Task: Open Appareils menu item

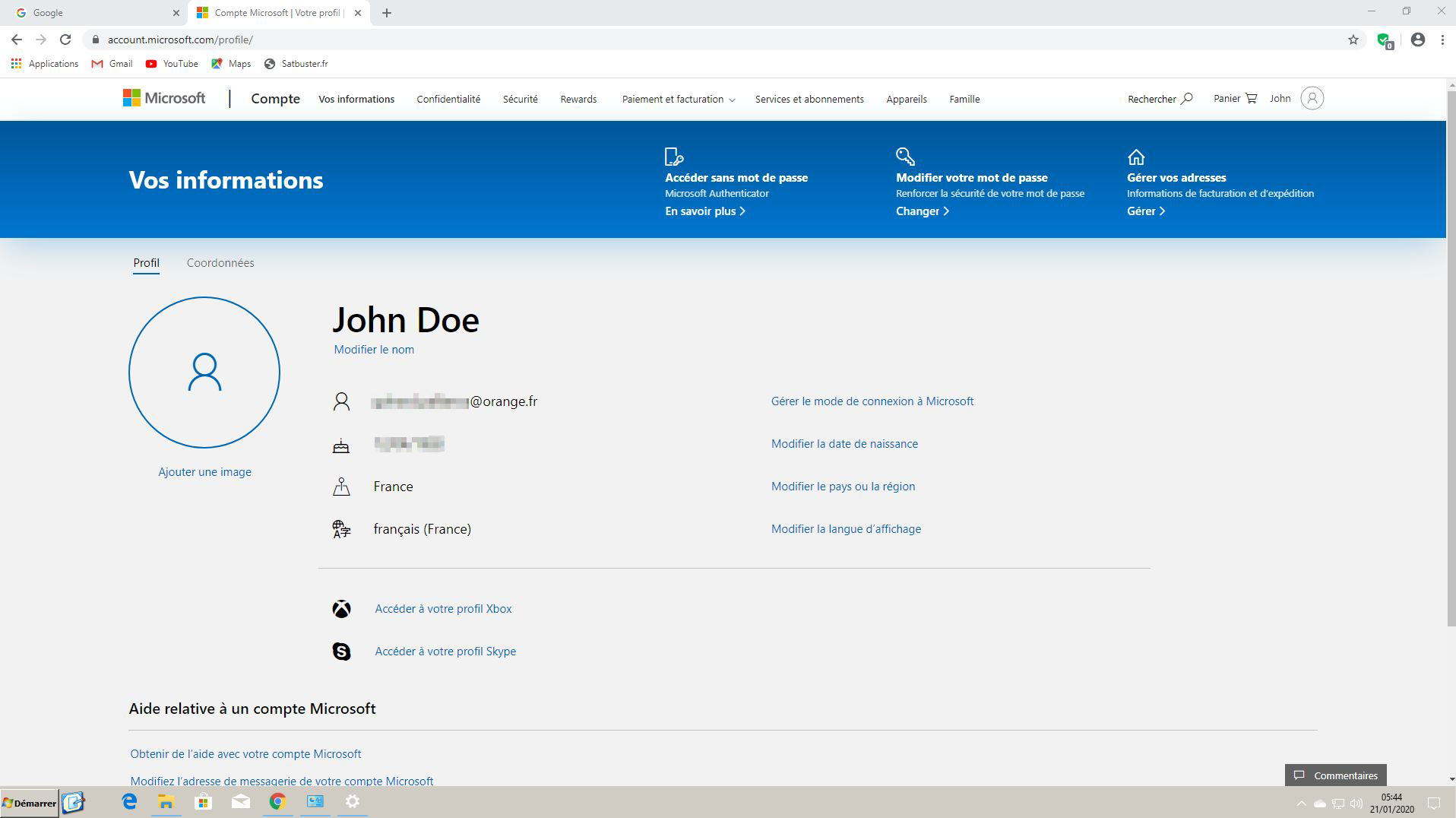Action: click(907, 99)
